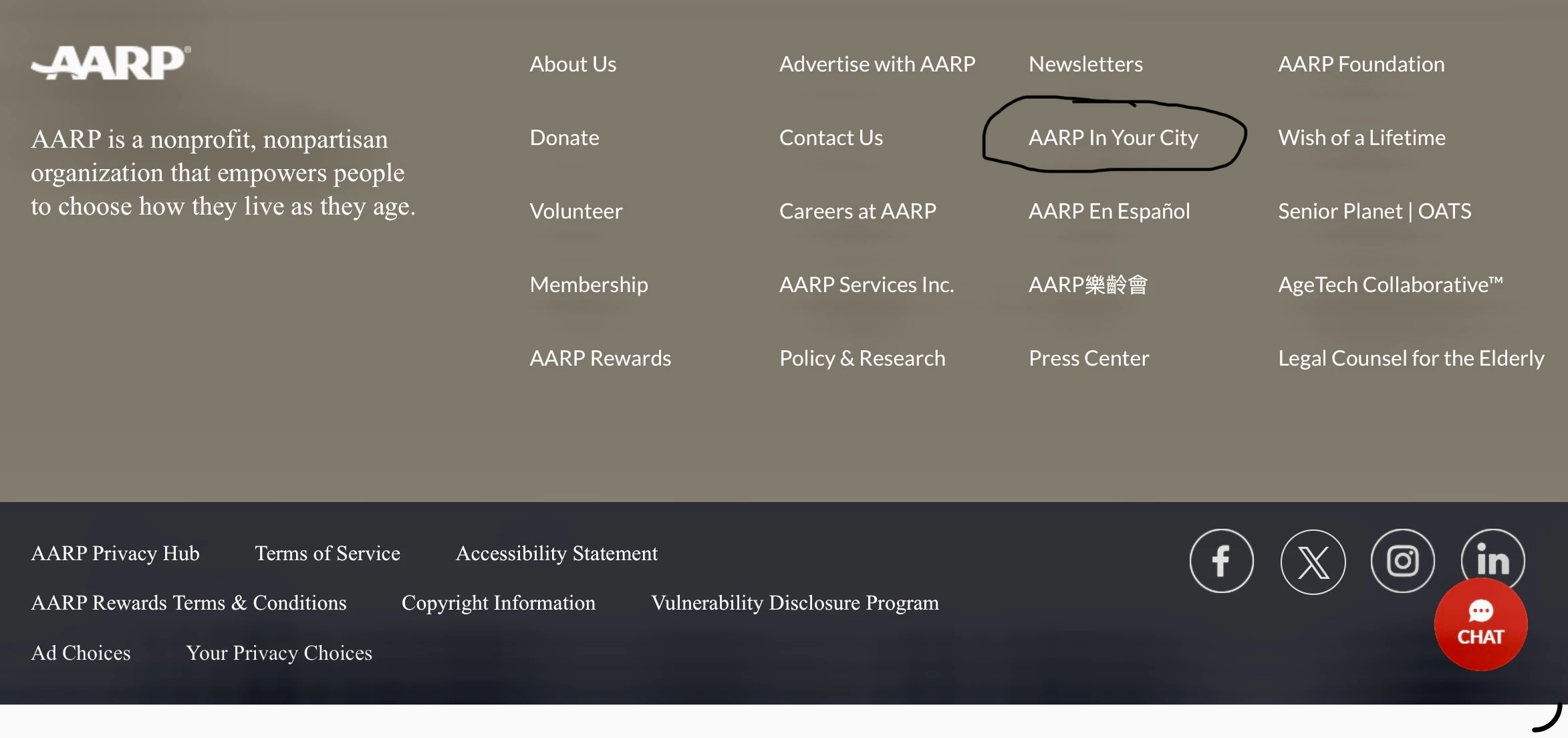This screenshot has height=738, width=1568.
Task: Select Legal Counsel for the Elderly
Action: [1411, 358]
